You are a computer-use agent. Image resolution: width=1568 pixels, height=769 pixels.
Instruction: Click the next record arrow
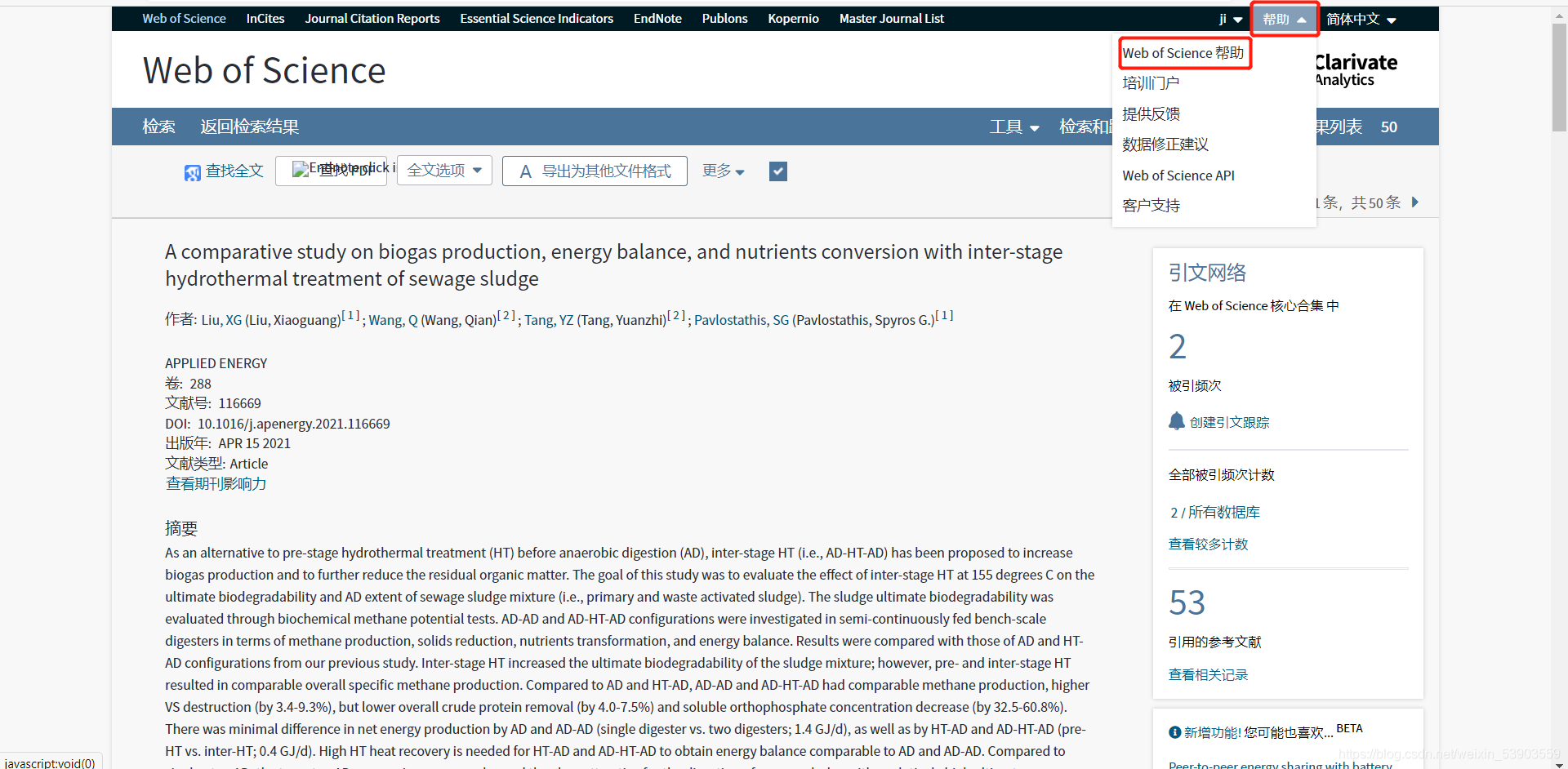click(x=1415, y=202)
